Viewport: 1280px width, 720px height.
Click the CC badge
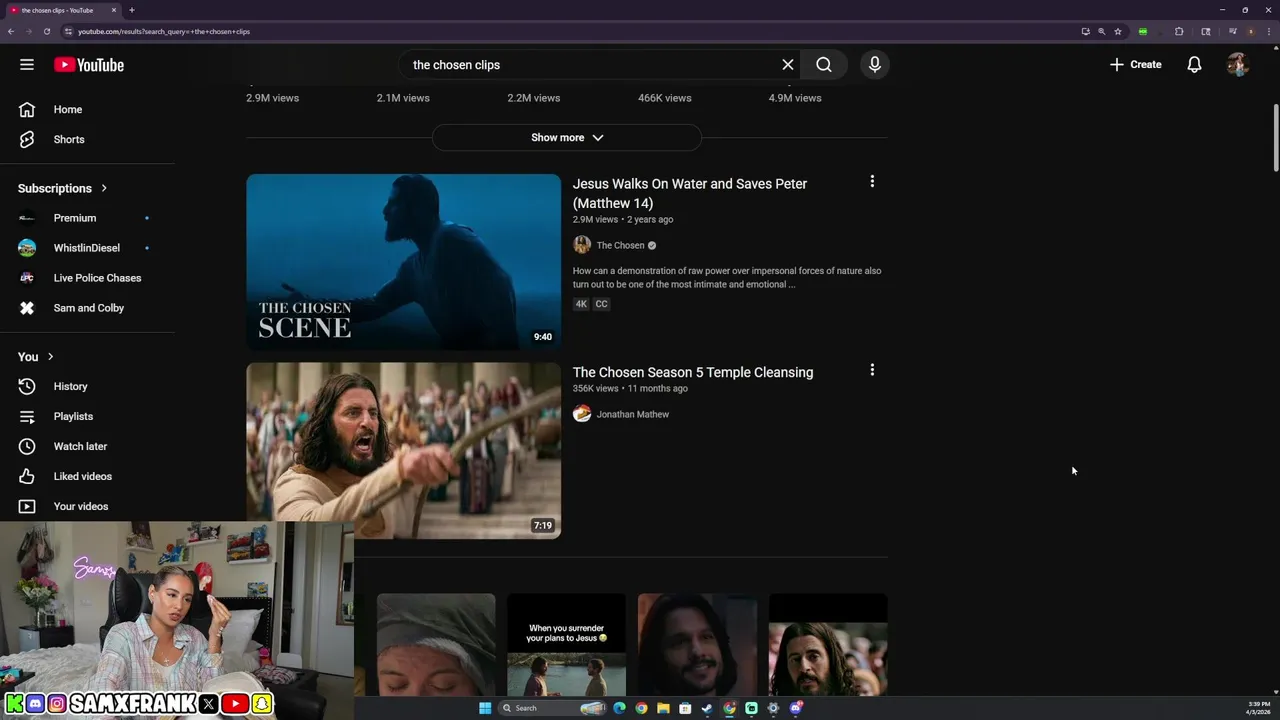pos(601,304)
